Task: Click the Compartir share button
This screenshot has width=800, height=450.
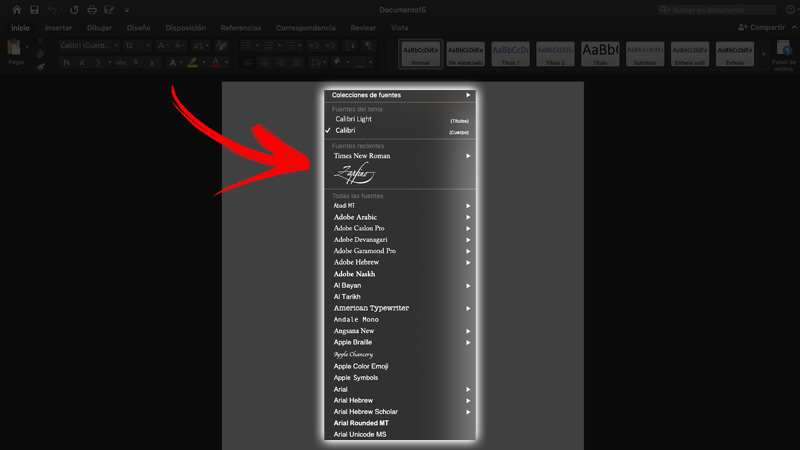Action: (x=762, y=28)
